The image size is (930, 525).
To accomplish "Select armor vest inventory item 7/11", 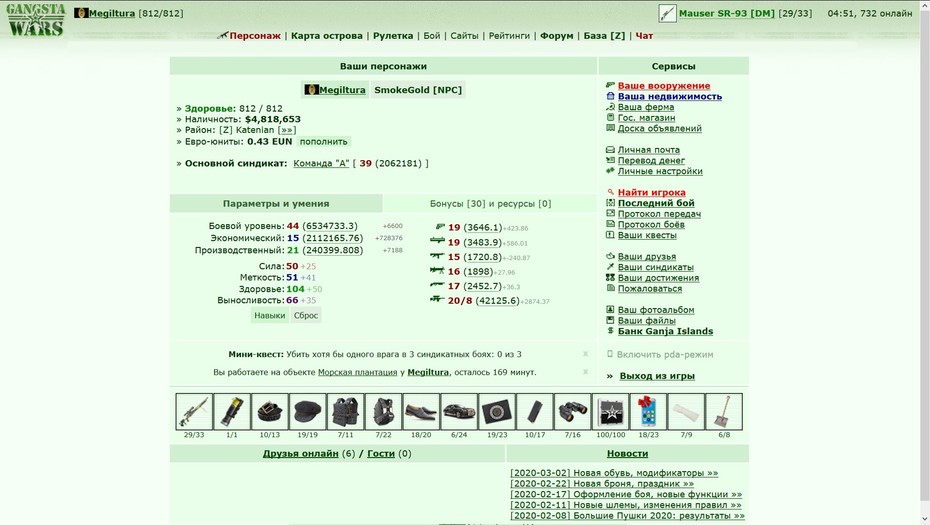I will tap(346, 411).
